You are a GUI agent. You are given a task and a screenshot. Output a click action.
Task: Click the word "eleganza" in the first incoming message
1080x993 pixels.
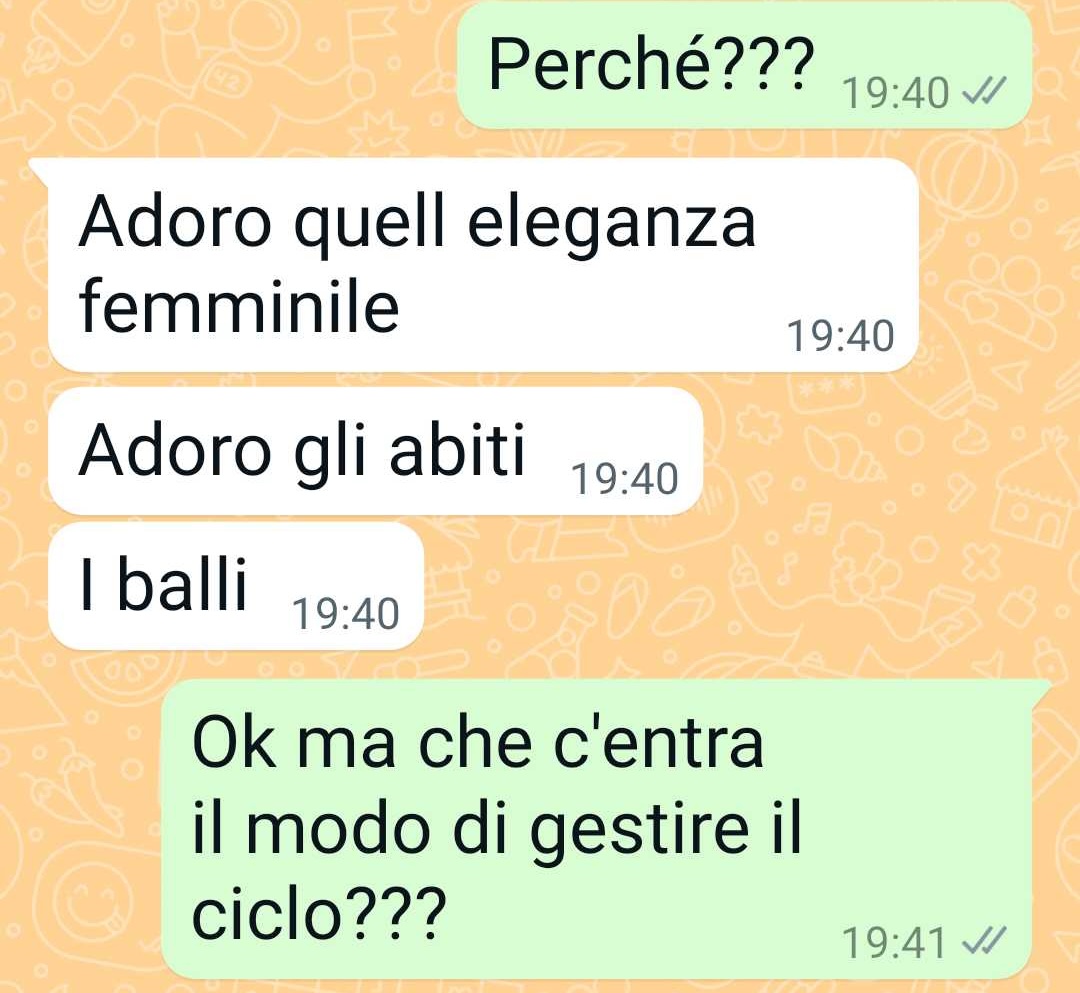coord(612,226)
